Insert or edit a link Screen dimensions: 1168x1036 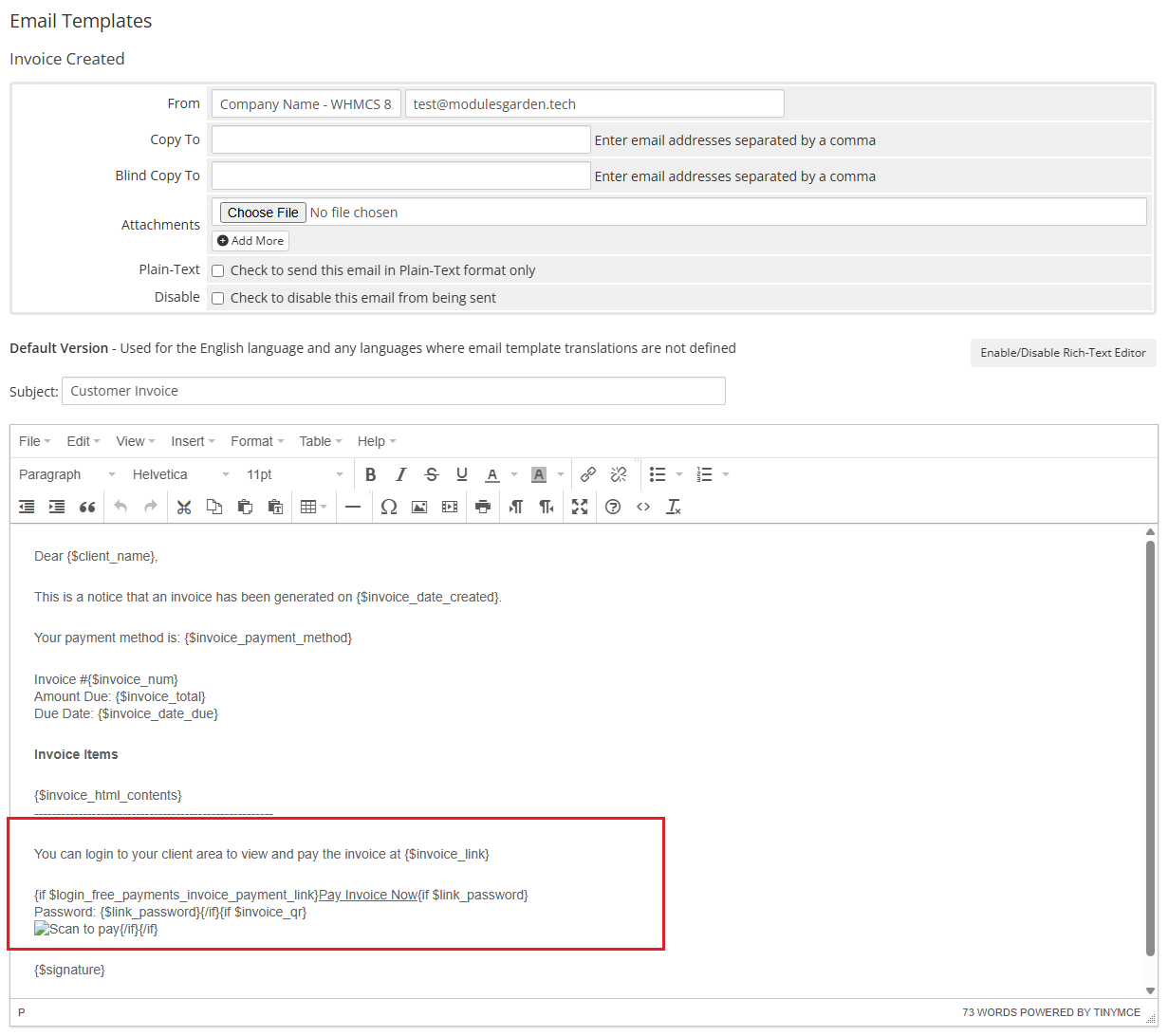point(588,474)
